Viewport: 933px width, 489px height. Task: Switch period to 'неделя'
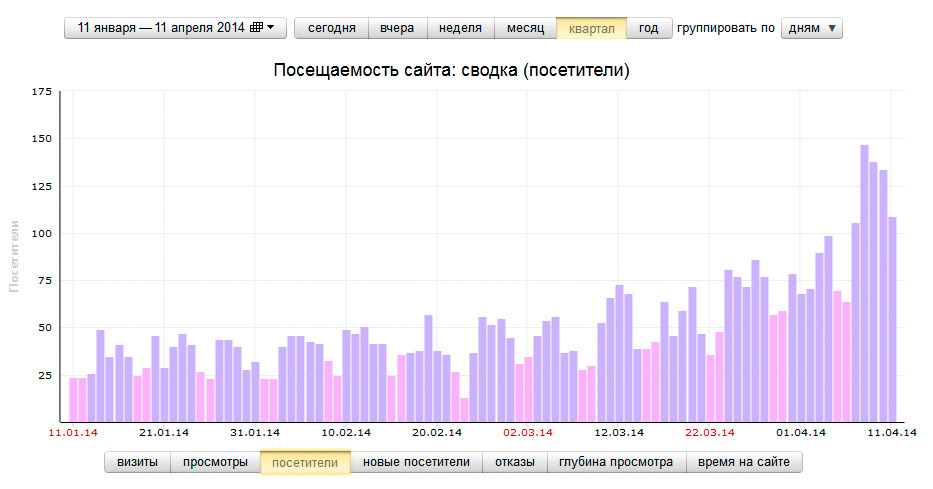click(x=460, y=28)
